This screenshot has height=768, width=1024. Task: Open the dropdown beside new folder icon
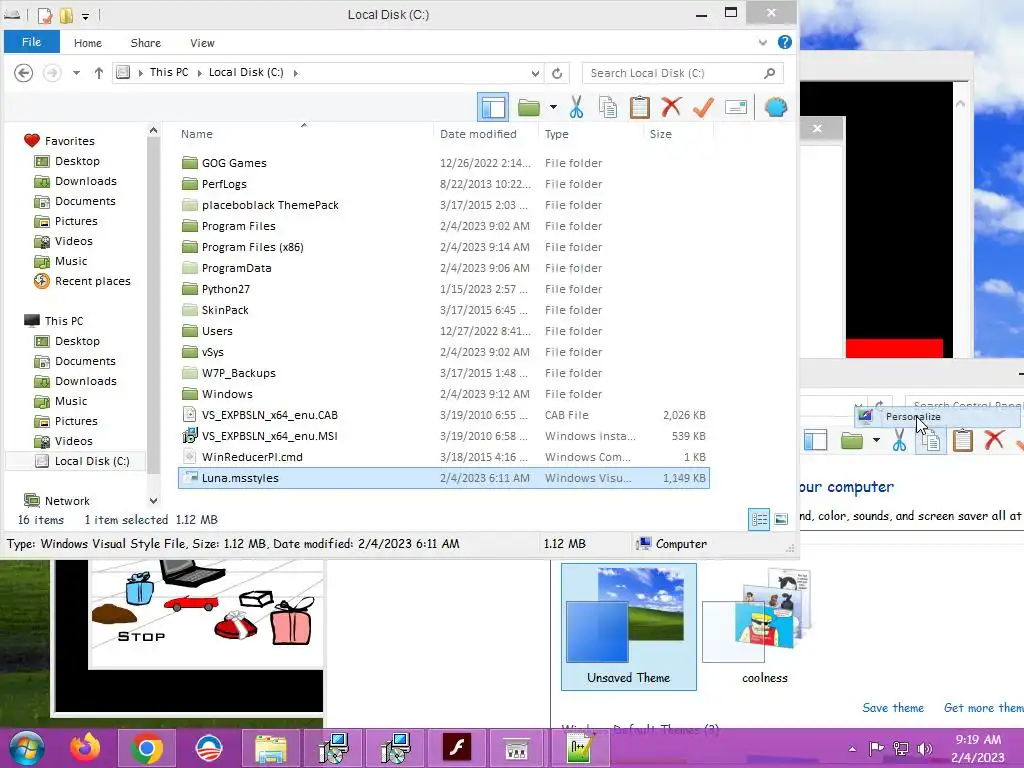tap(553, 107)
